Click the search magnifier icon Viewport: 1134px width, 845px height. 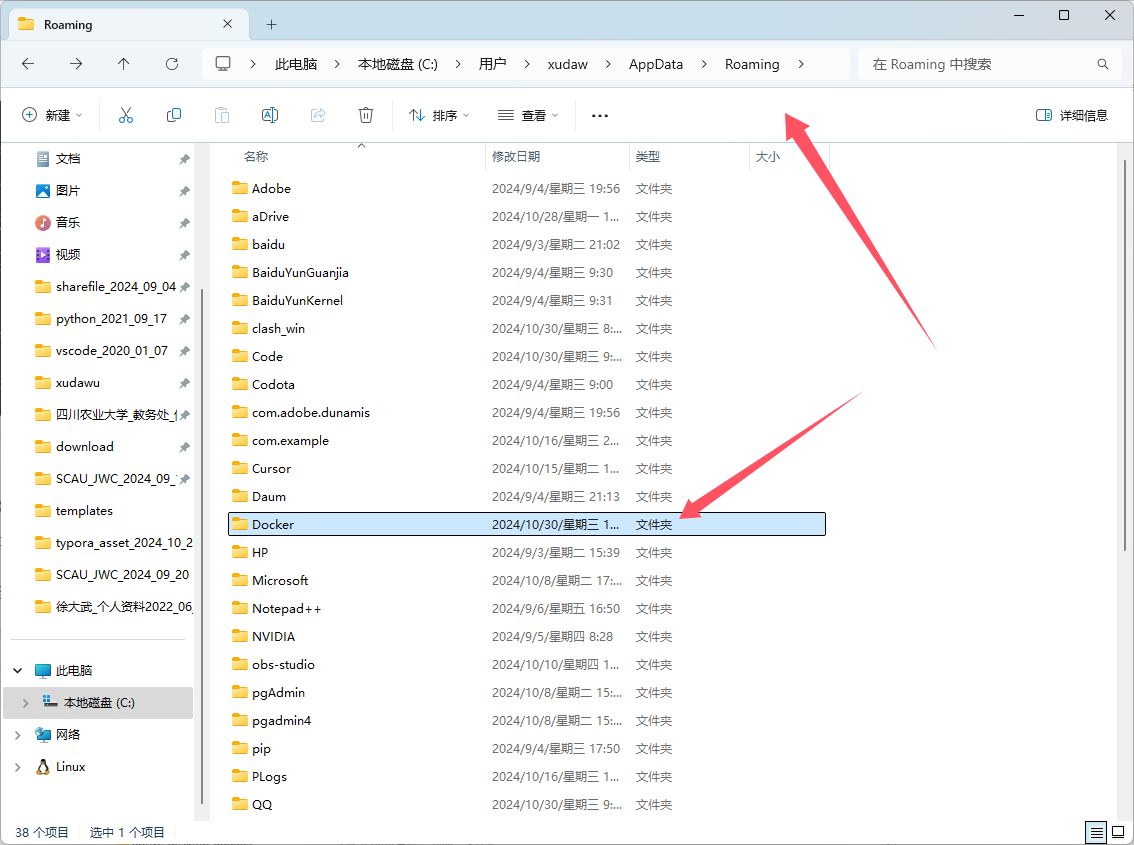(x=1103, y=64)
